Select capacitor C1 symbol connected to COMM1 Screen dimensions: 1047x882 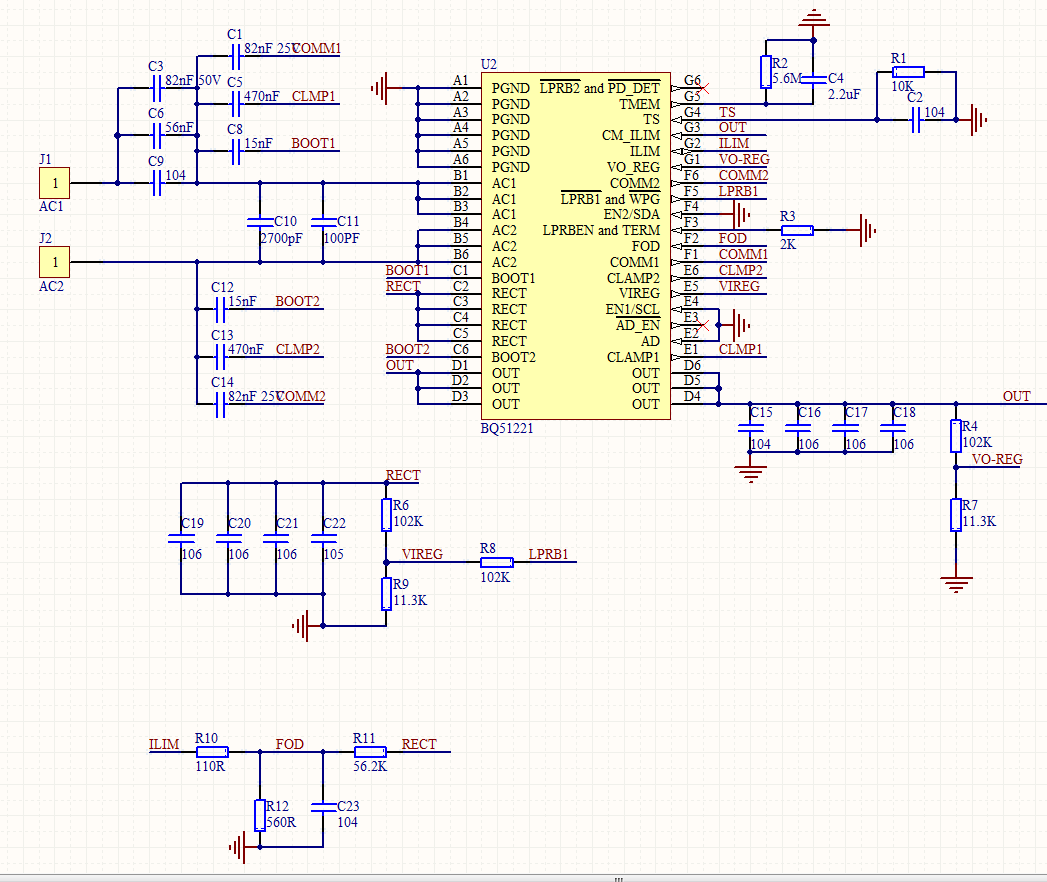(234, 56)
